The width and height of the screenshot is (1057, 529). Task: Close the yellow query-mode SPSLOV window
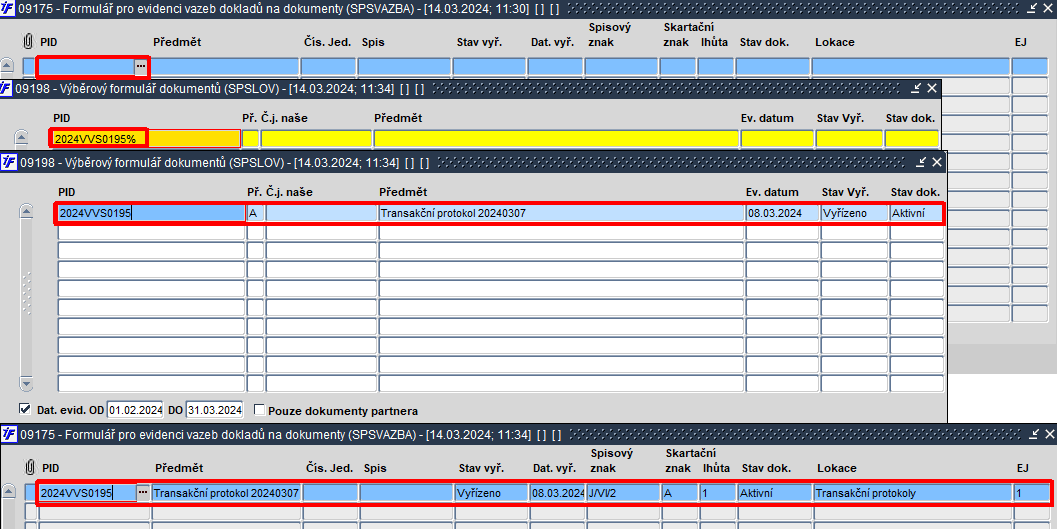932,88
